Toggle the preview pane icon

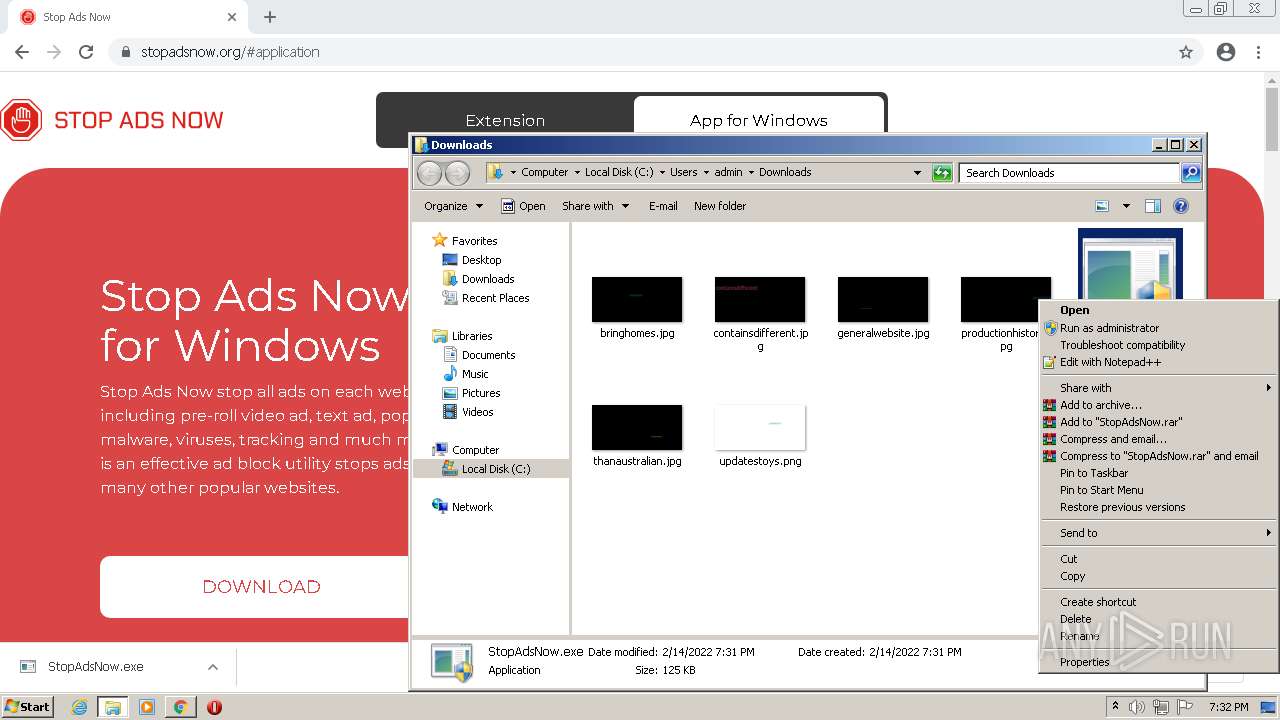pos(1153,206)
